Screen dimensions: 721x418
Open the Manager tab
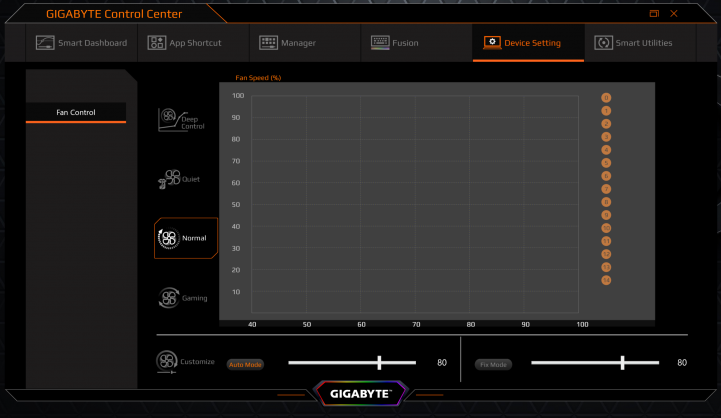pyautogui.click(x=305, y=43)
